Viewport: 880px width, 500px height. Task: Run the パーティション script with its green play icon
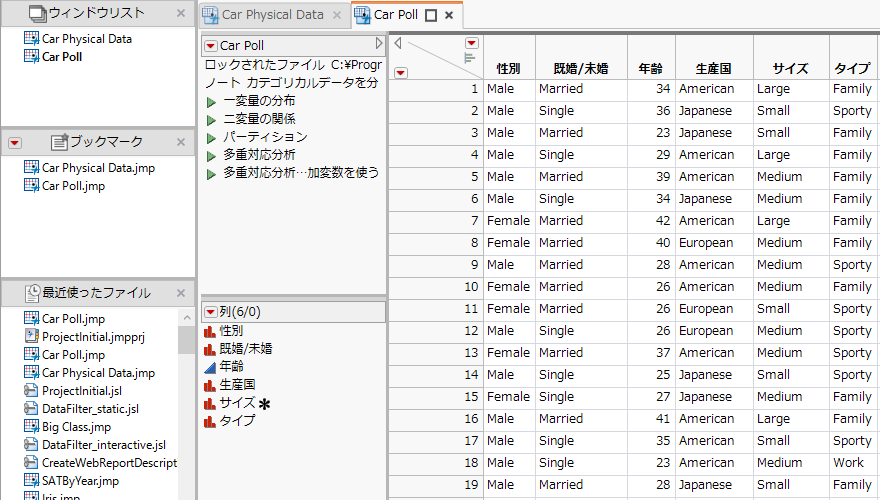[x=211, y=137]
